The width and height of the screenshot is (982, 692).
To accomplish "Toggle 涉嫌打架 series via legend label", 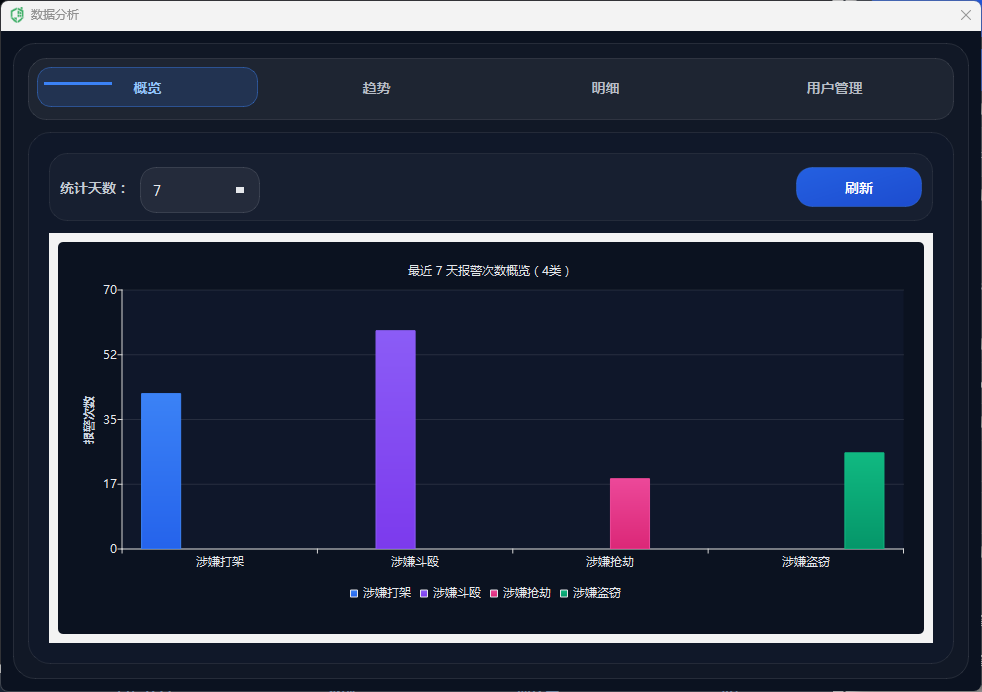I will pyautogui.click(x=386, y=593).
